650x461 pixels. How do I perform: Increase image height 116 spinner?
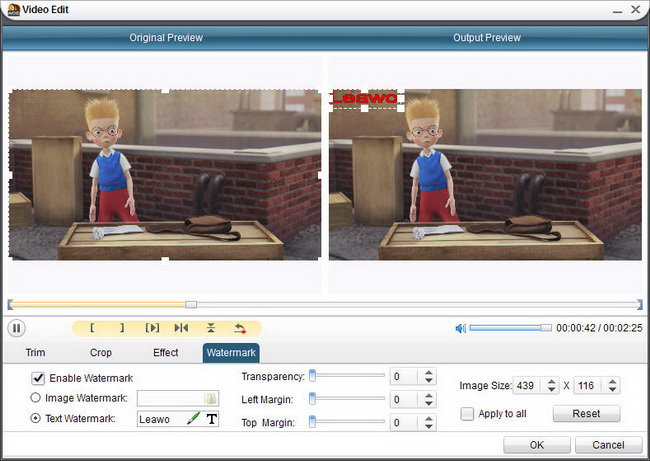click(x=613, y=381)
